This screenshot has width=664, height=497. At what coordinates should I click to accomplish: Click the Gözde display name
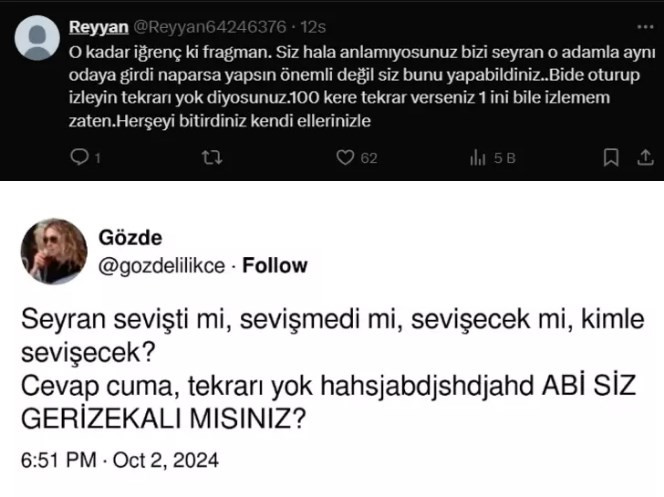(128, 238)
